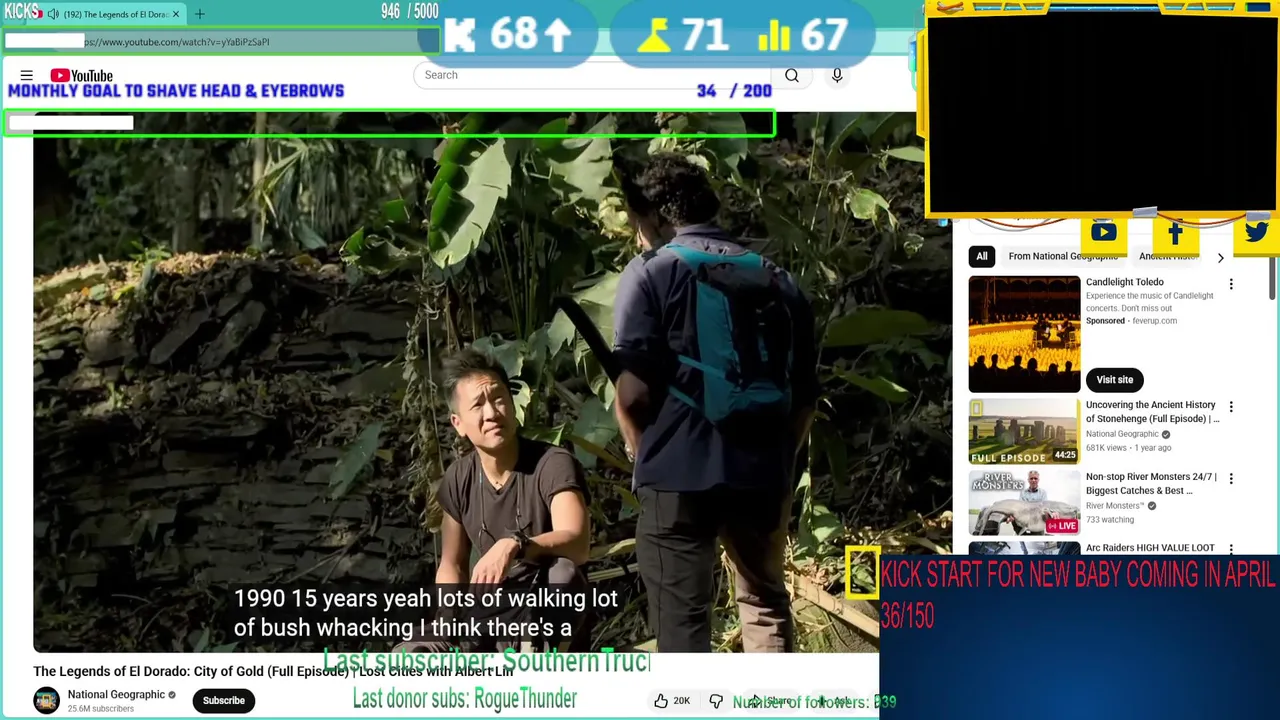Start voice search with the microphone icon
Screen dimensions: 1280x720
(x=837, y=75)
